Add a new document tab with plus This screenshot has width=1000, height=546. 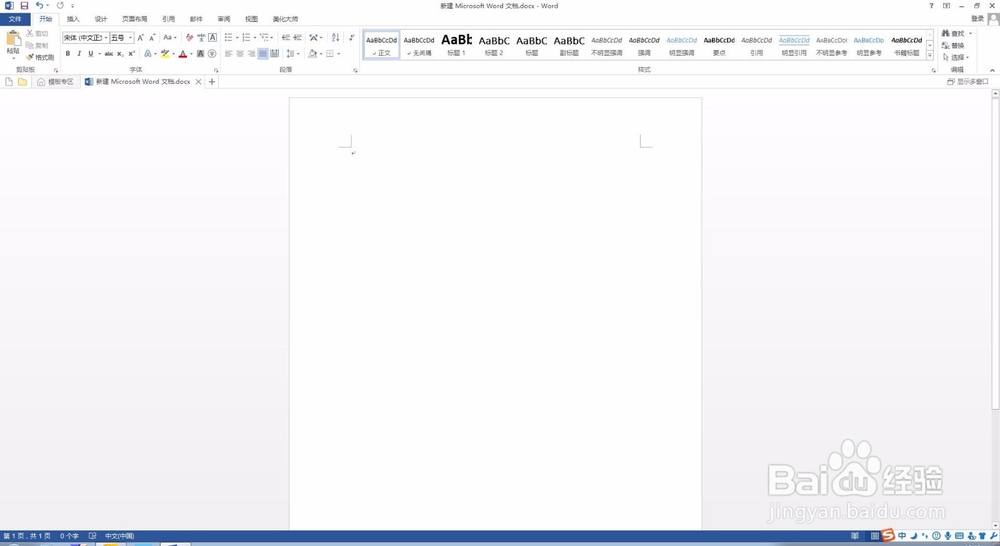(x=212, y=82)
